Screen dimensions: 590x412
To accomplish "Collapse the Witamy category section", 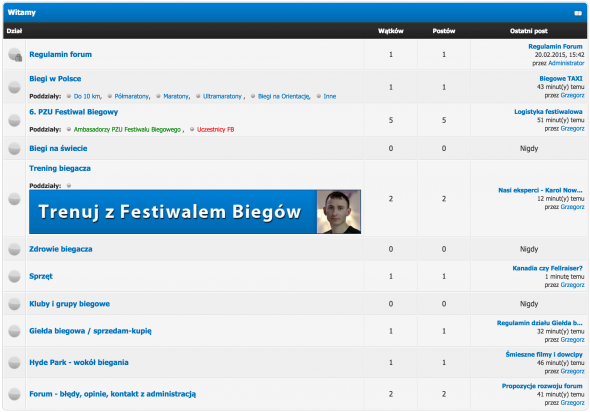I will [x=578, y=13].
